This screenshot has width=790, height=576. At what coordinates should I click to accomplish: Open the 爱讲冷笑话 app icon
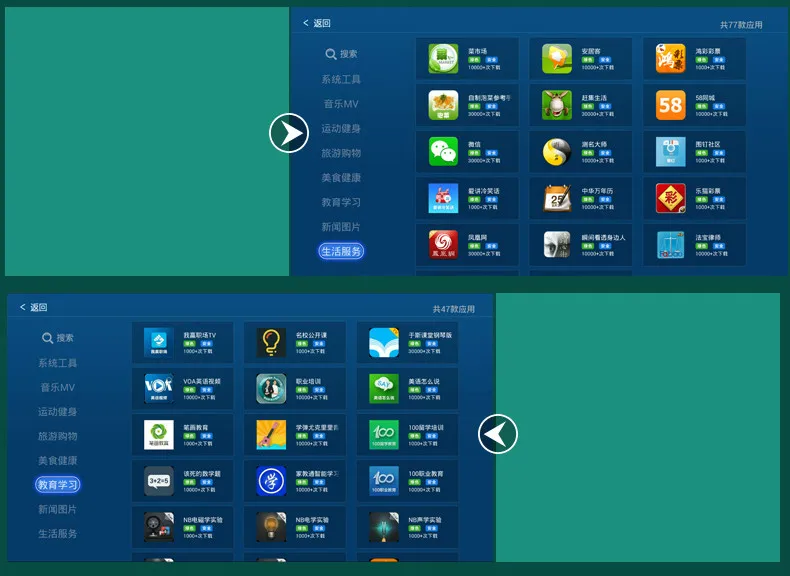443,198
